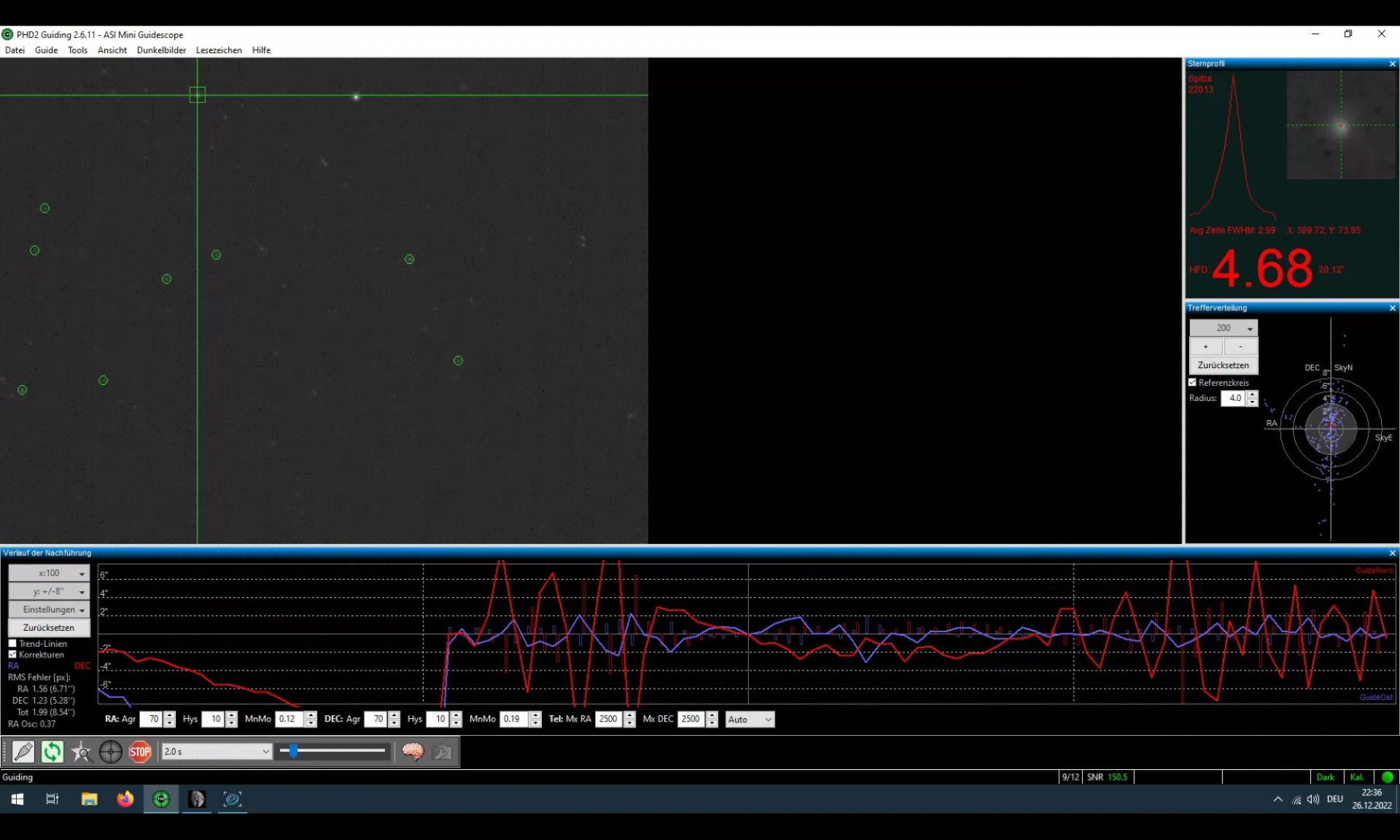Viewport: 1400px width, 840px height.
Task: Click the gamma slider in the toolbar
Action: point(333,751)
